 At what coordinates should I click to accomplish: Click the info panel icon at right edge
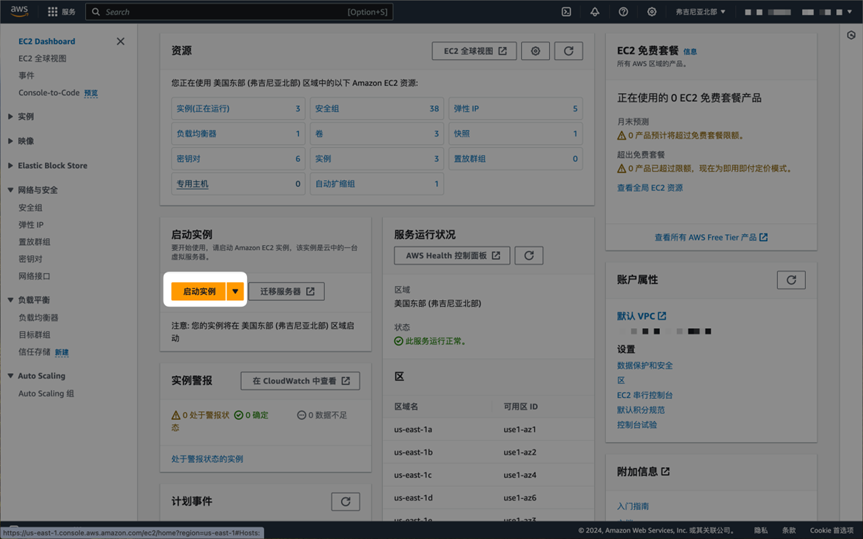(x=851, y=35)
